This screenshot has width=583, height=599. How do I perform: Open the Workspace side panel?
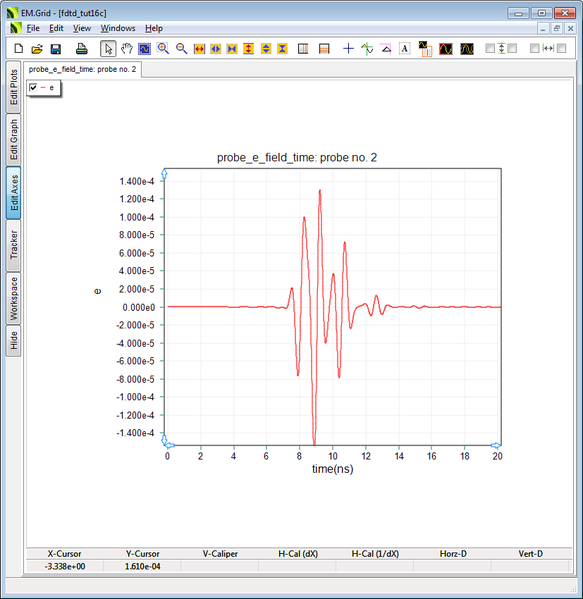click(x=14, y=298)
